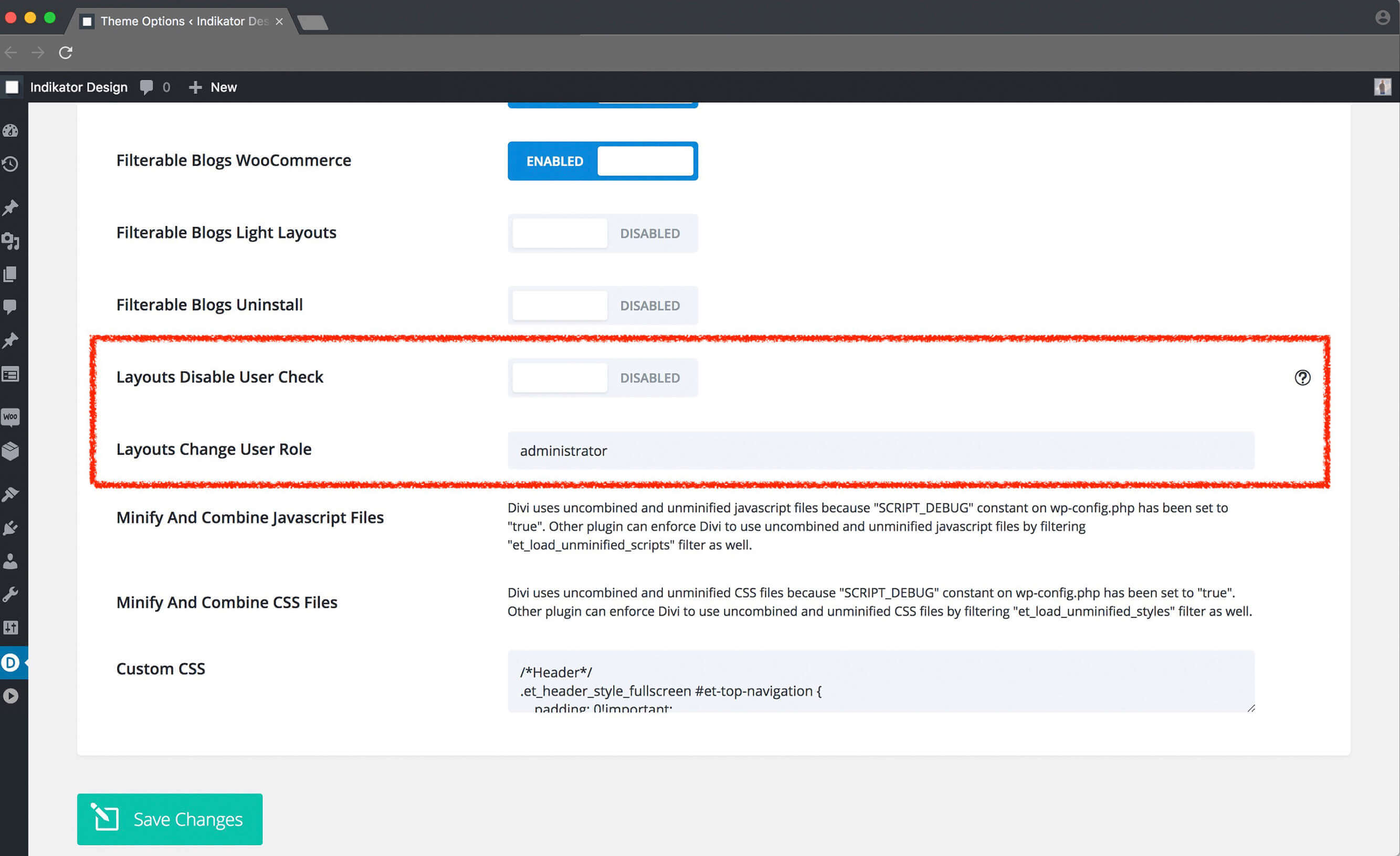Open the Plugins plug icon

pyautogui.click(x=10, y=527)
